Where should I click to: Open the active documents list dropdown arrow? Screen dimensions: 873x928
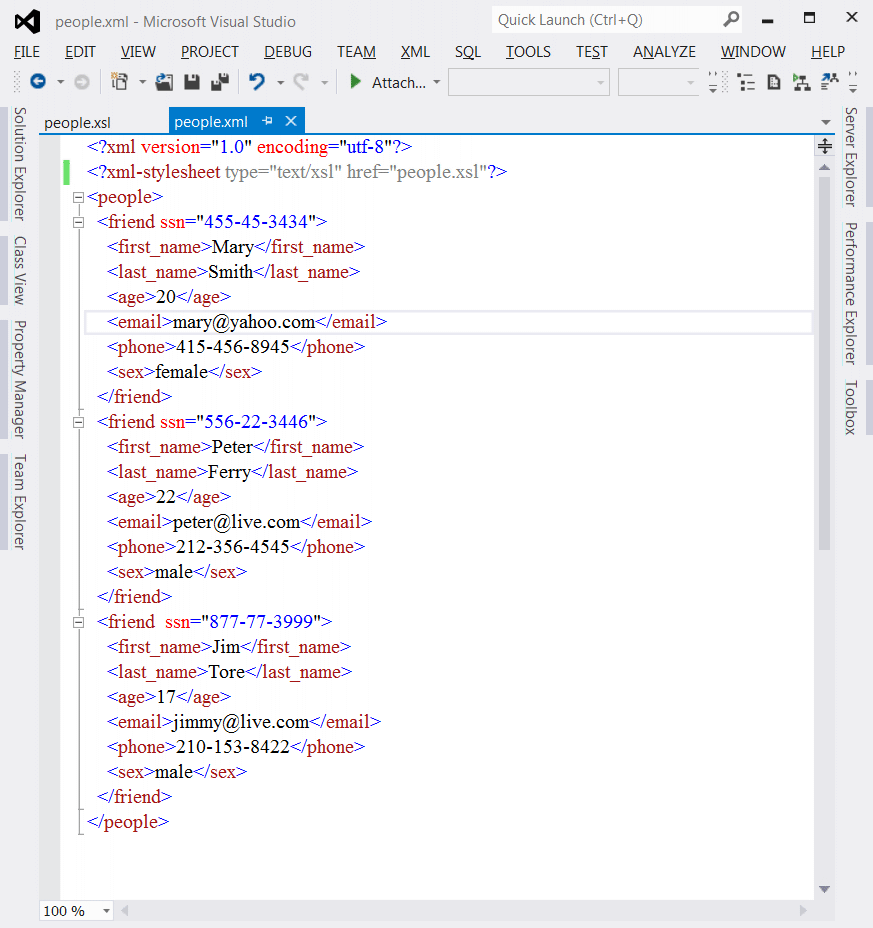pos(826,122)
